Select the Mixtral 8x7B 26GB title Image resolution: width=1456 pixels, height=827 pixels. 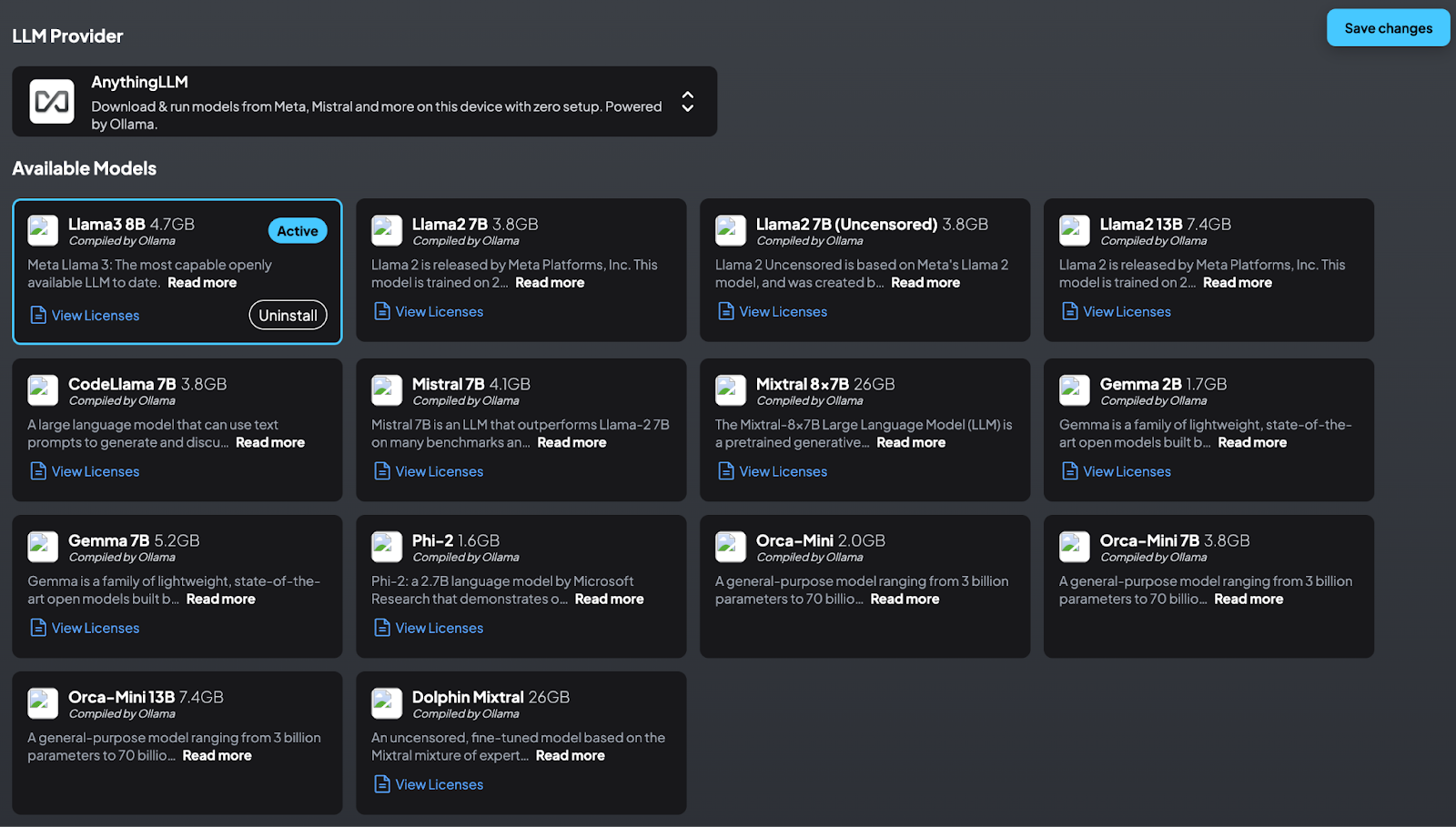(x=825, y=384)
